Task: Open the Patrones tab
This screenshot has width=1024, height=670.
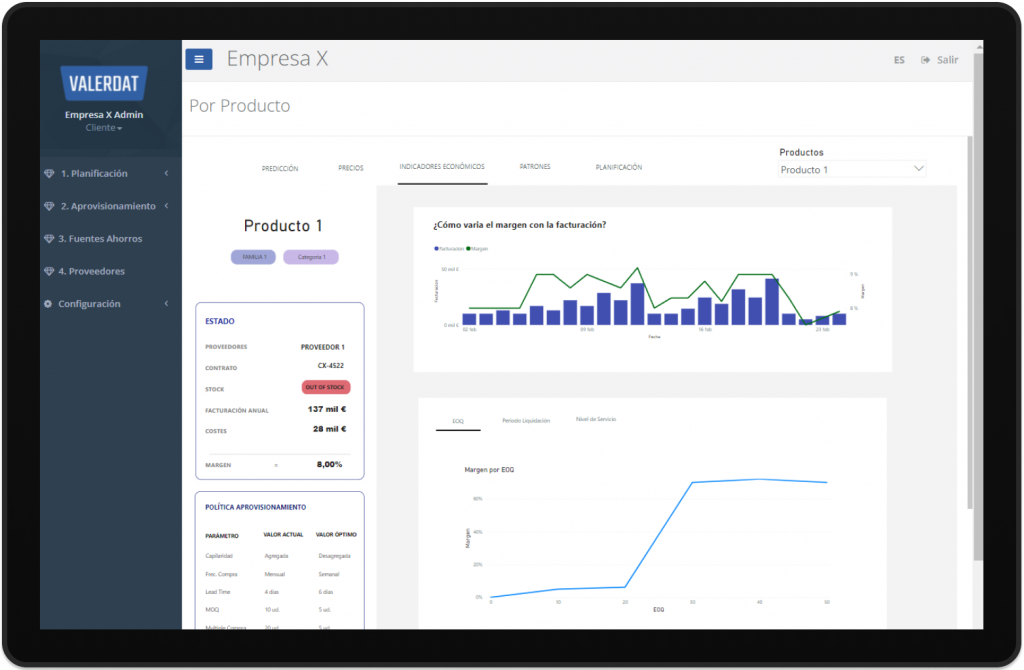Action: (535, 167)
